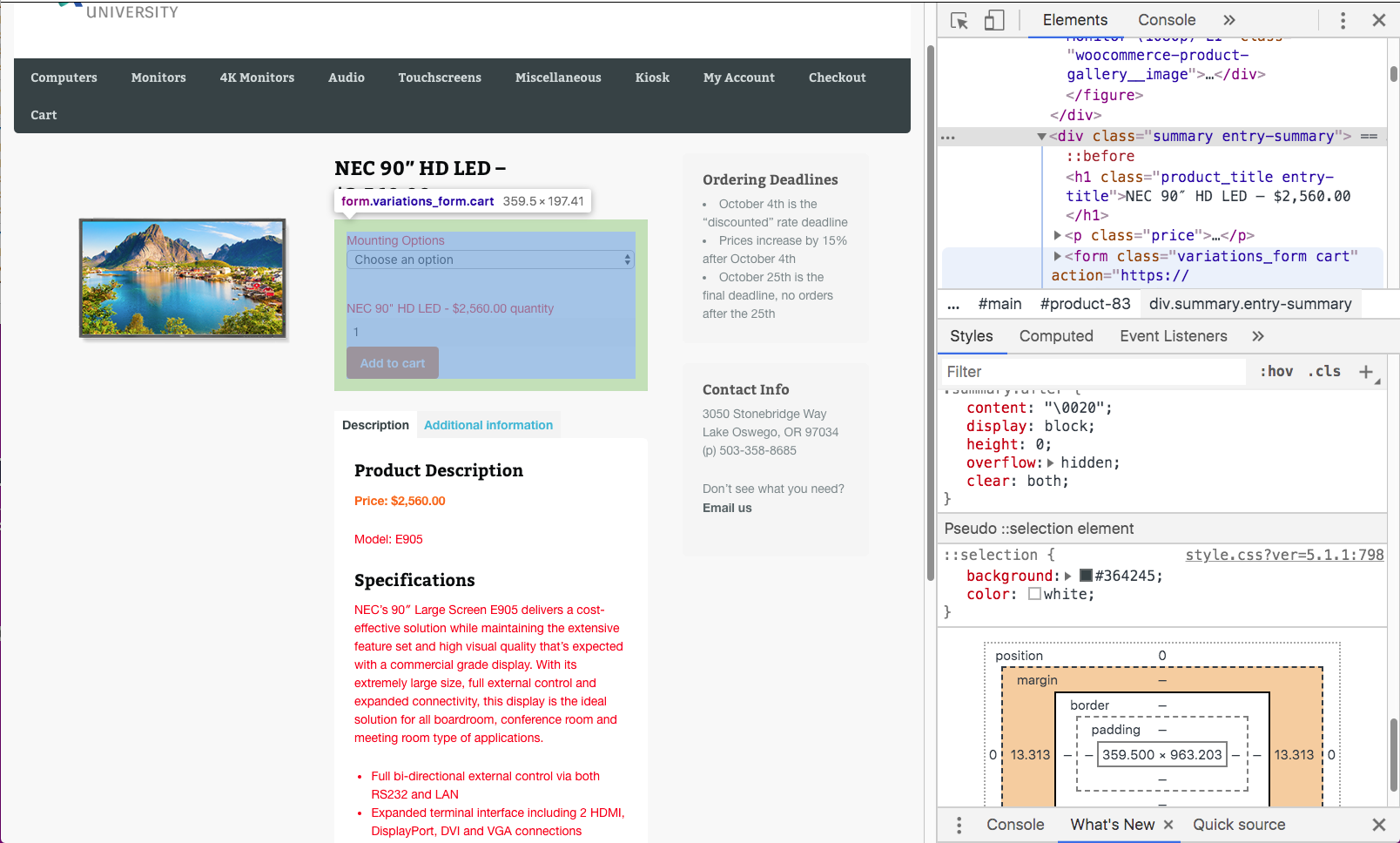This screenshot has height=843, width=1400.
Task: Open DevTools three-dot customize menu
Action: (x=1343, y=21)
